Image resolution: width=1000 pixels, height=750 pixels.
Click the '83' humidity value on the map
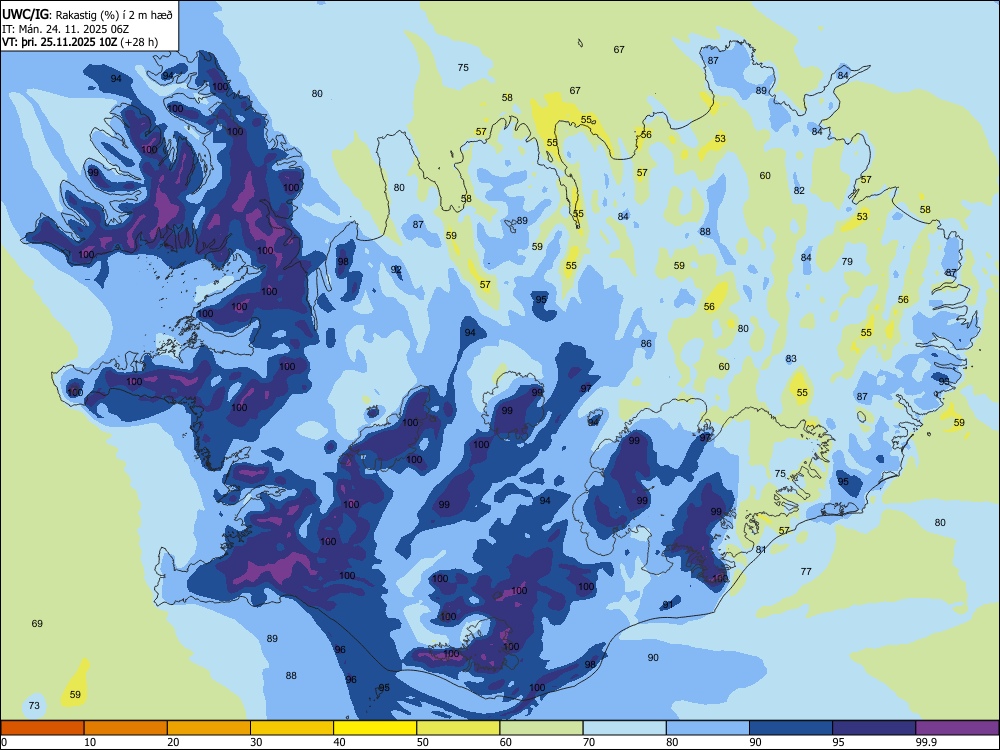[x=791, y=358]
